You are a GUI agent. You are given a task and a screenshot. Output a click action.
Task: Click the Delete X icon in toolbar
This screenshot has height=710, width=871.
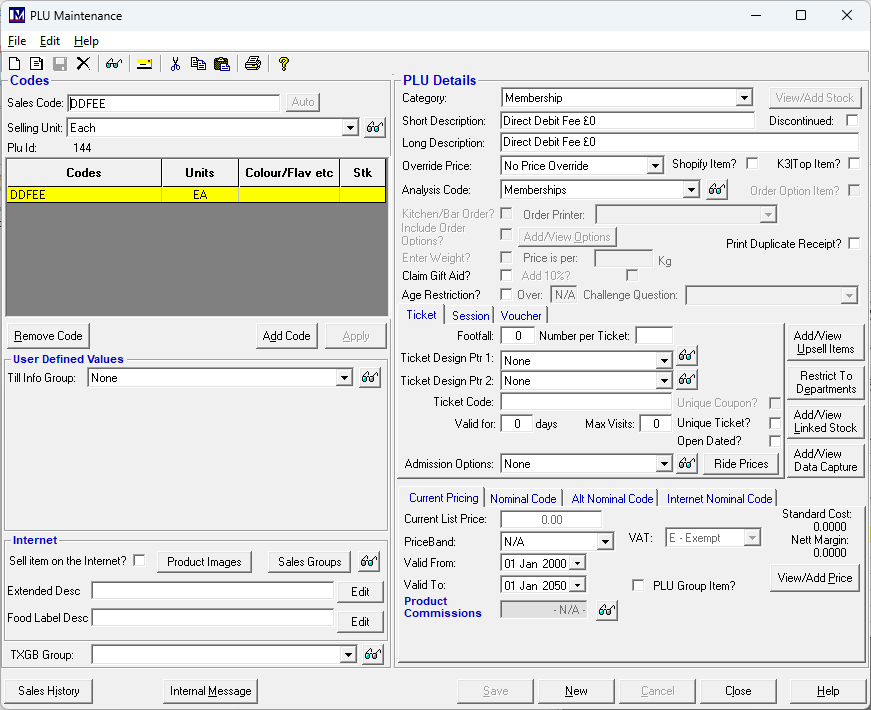point(83,64)
